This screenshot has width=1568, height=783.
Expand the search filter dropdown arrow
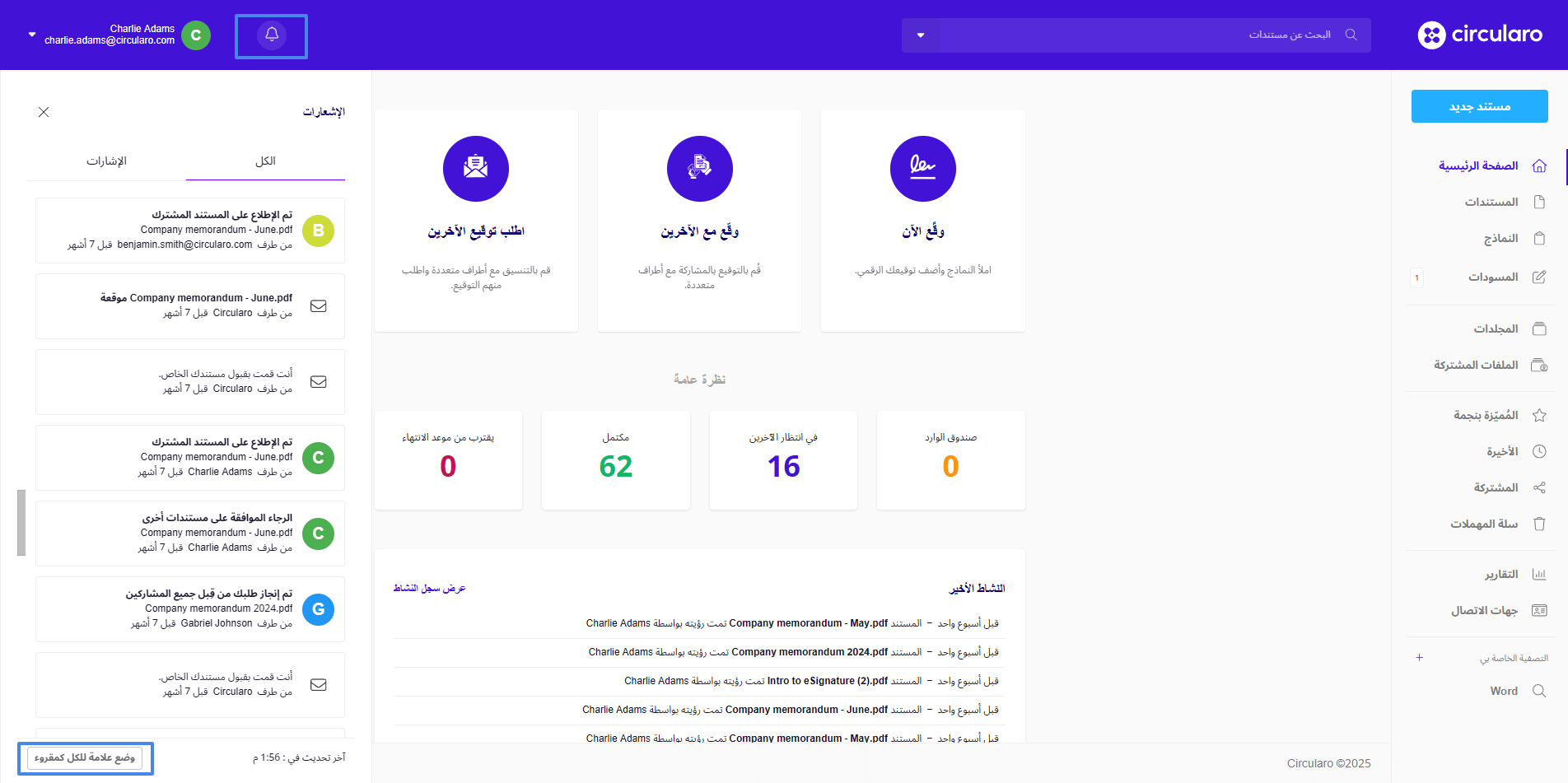(921, 35)
